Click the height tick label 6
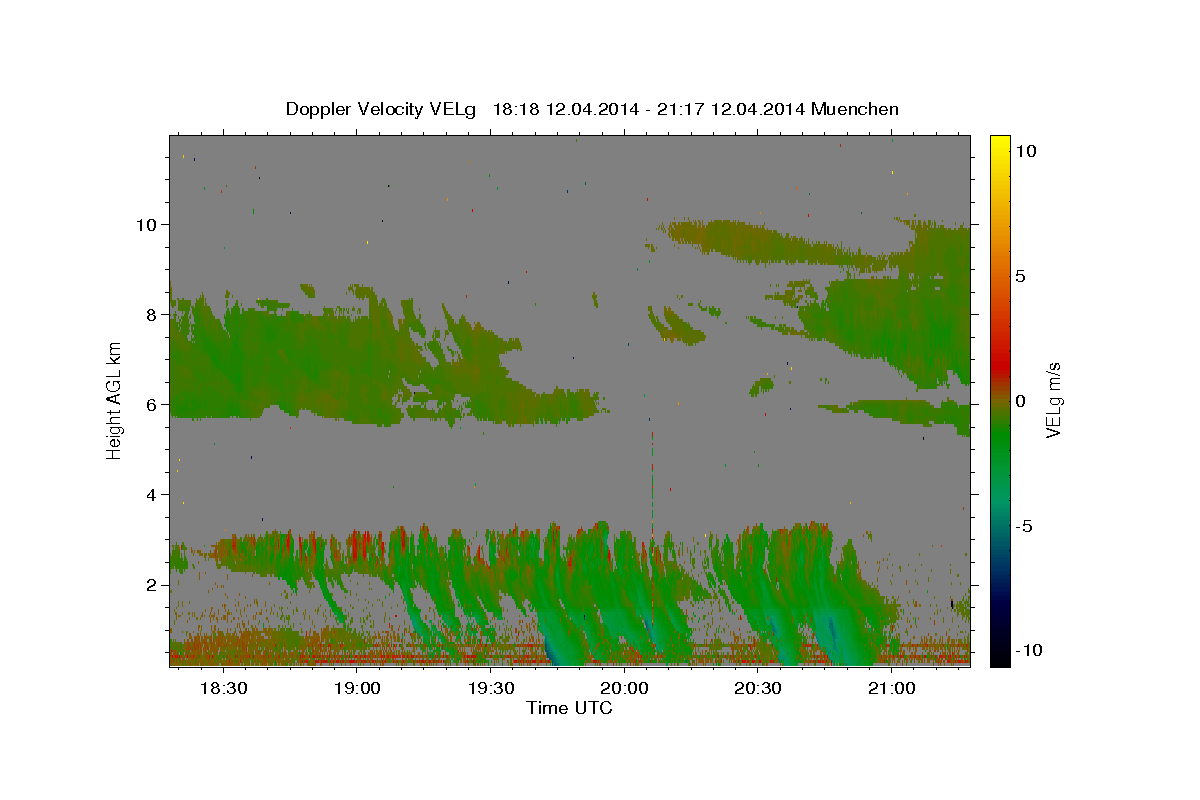The image size is (1200, 800). 153,404
